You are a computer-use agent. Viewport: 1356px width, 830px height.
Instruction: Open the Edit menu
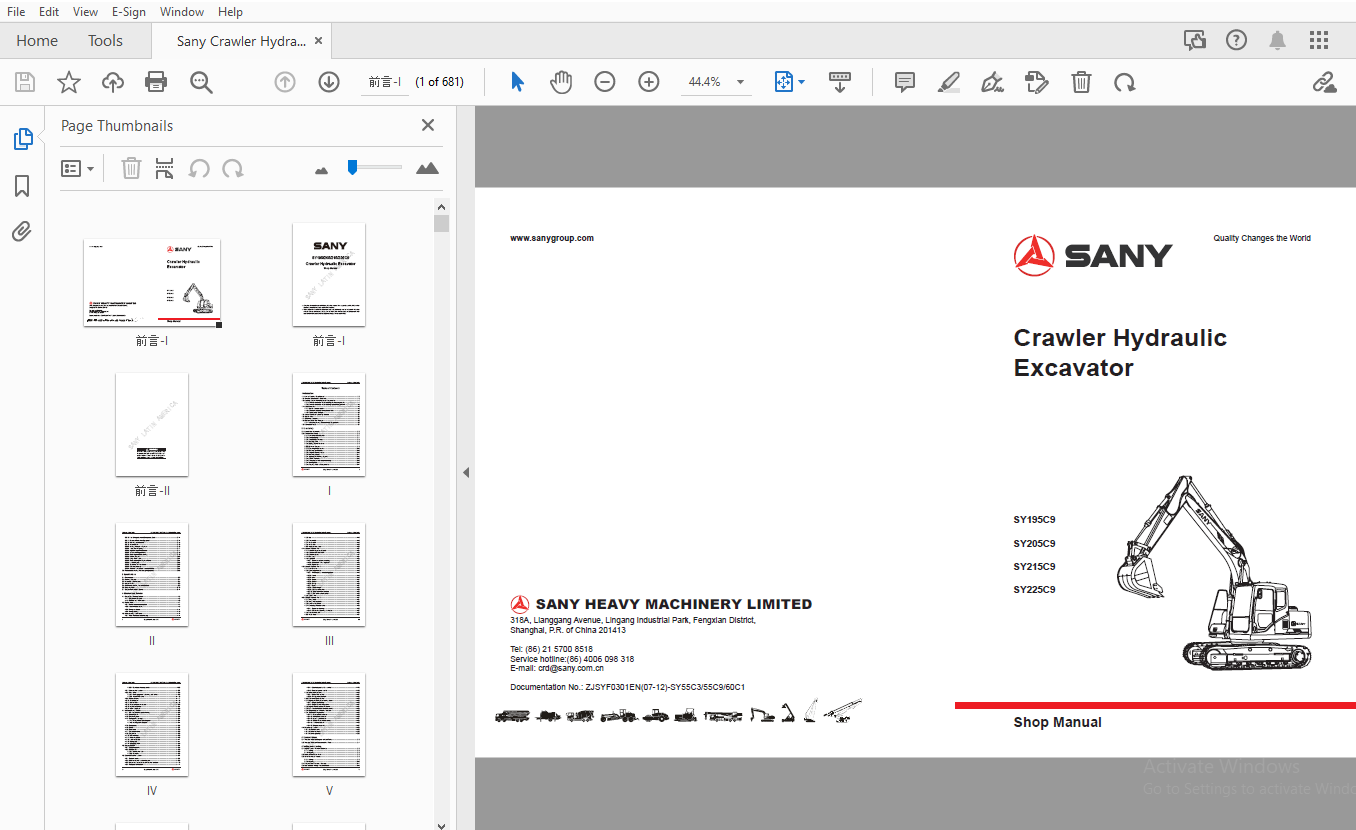[x=49, y=11]
